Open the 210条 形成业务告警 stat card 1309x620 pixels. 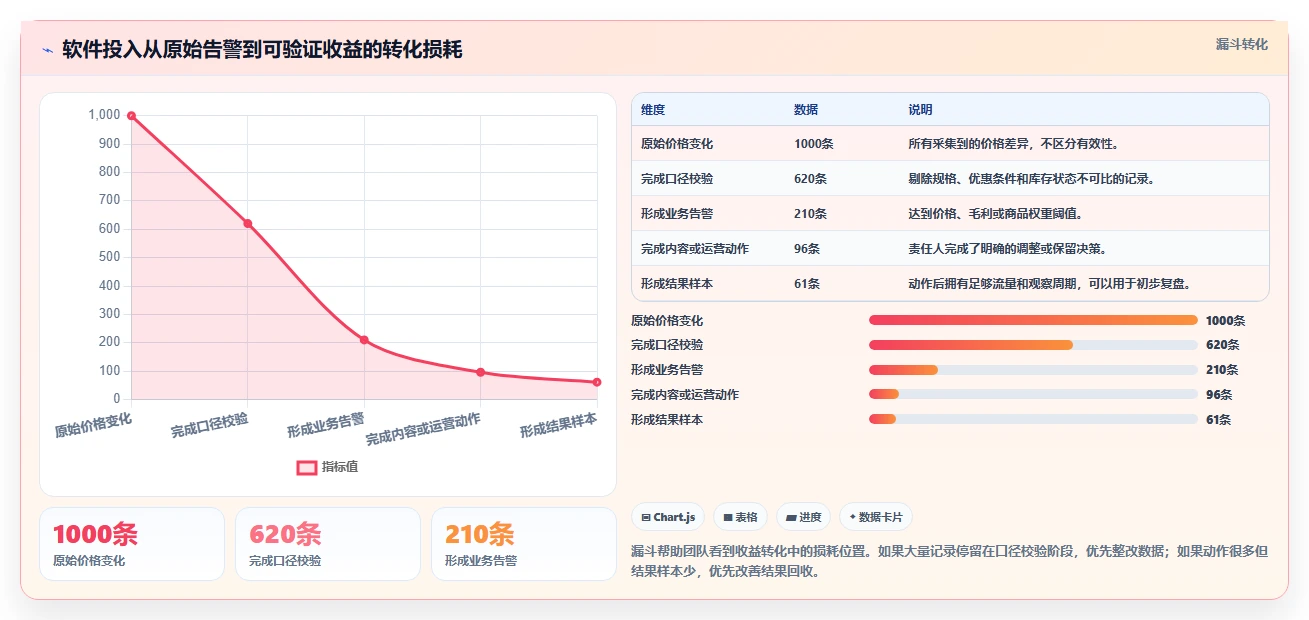[x=524, y=544]
